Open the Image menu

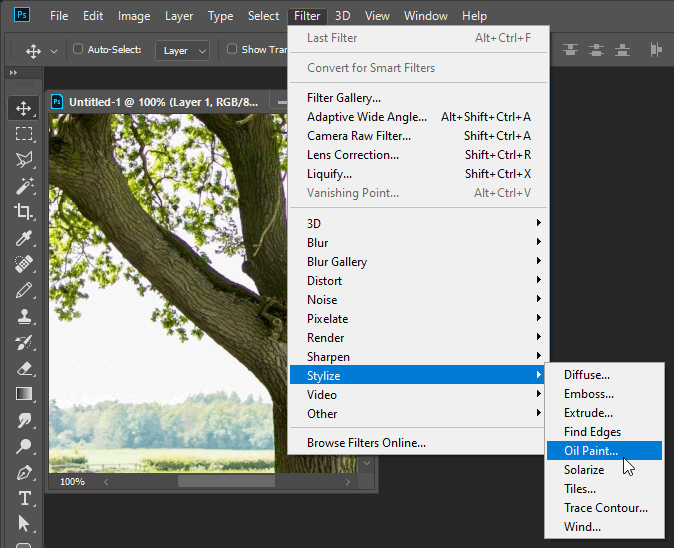134,16
